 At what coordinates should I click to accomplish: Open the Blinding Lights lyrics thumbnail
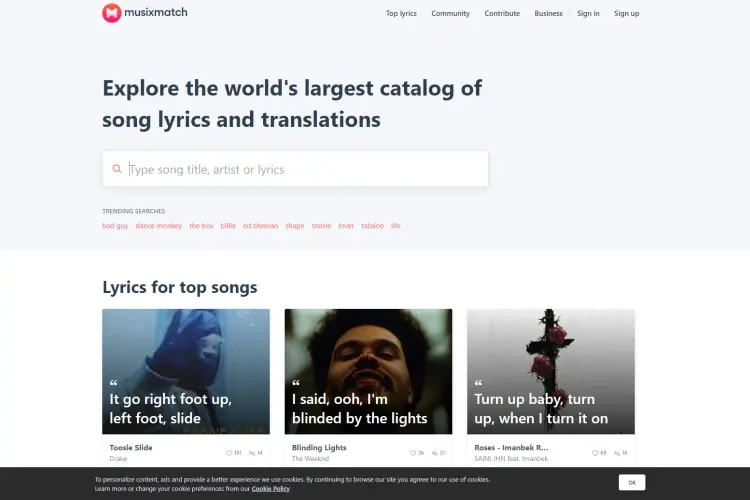point(368,371)
